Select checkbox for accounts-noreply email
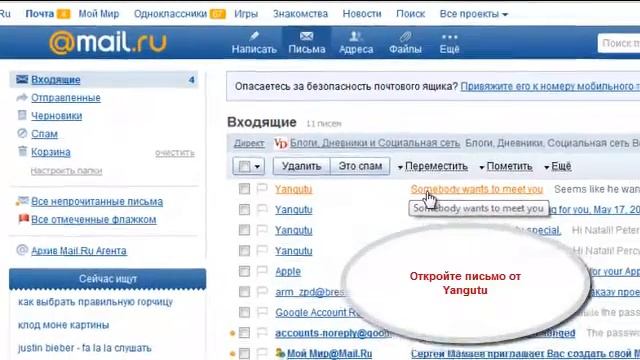The height and width of the screenshot is (360, 640). (244, 333)
